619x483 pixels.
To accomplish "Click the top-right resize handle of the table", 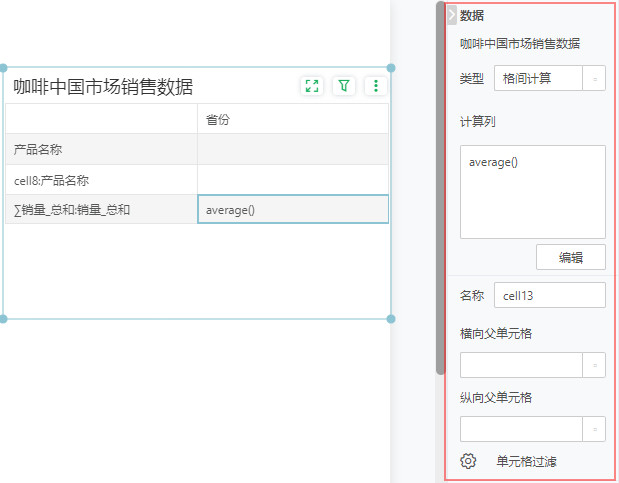I will point(391,68).
